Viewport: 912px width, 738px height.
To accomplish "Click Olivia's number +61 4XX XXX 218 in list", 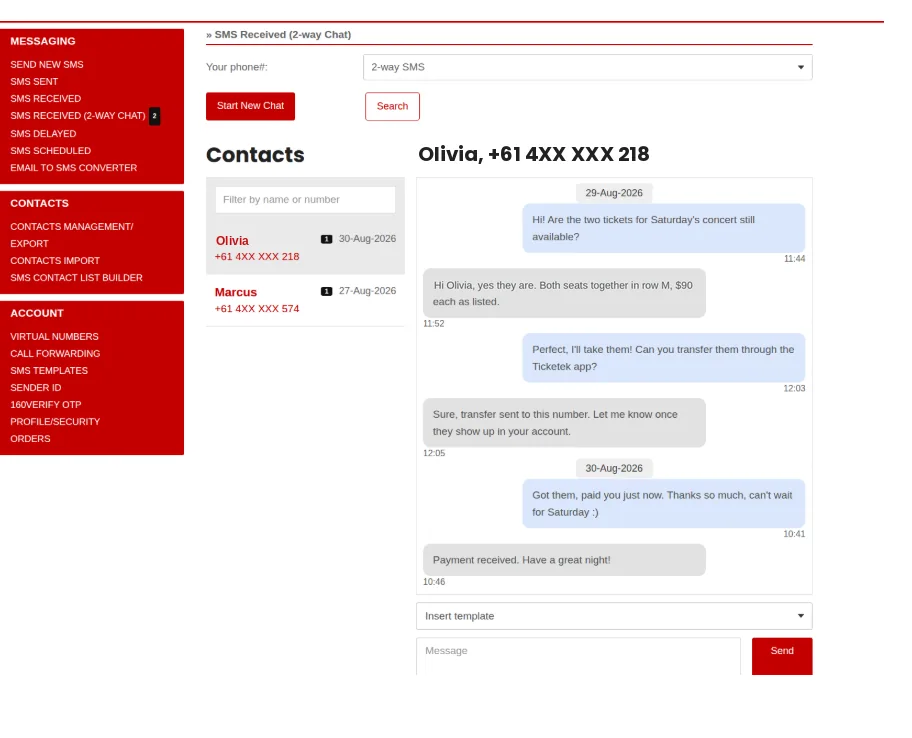I will (x=257, y=256).
